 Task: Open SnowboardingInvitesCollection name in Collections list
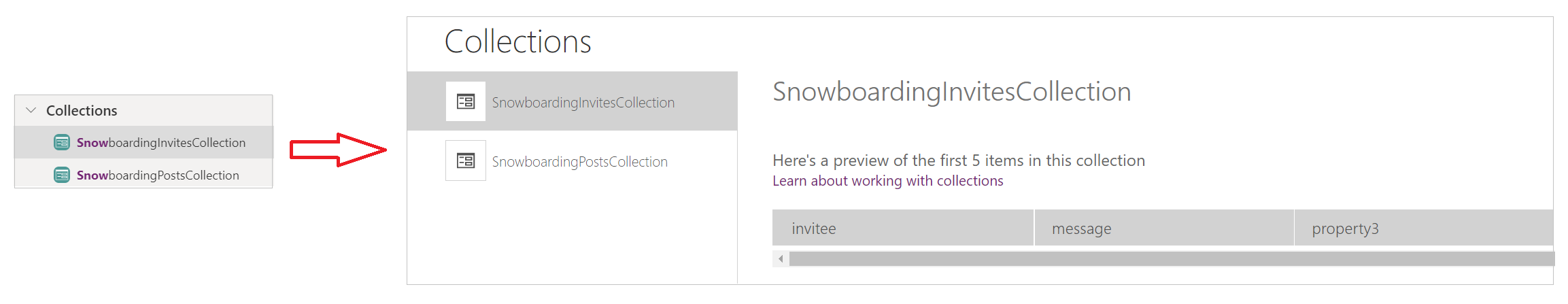(x=583, y=103)
